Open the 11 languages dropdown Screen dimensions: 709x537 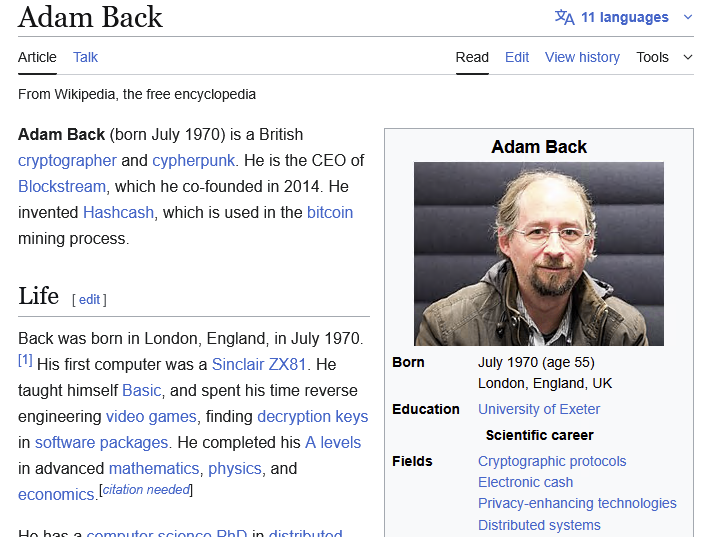(x=624, y=17)
